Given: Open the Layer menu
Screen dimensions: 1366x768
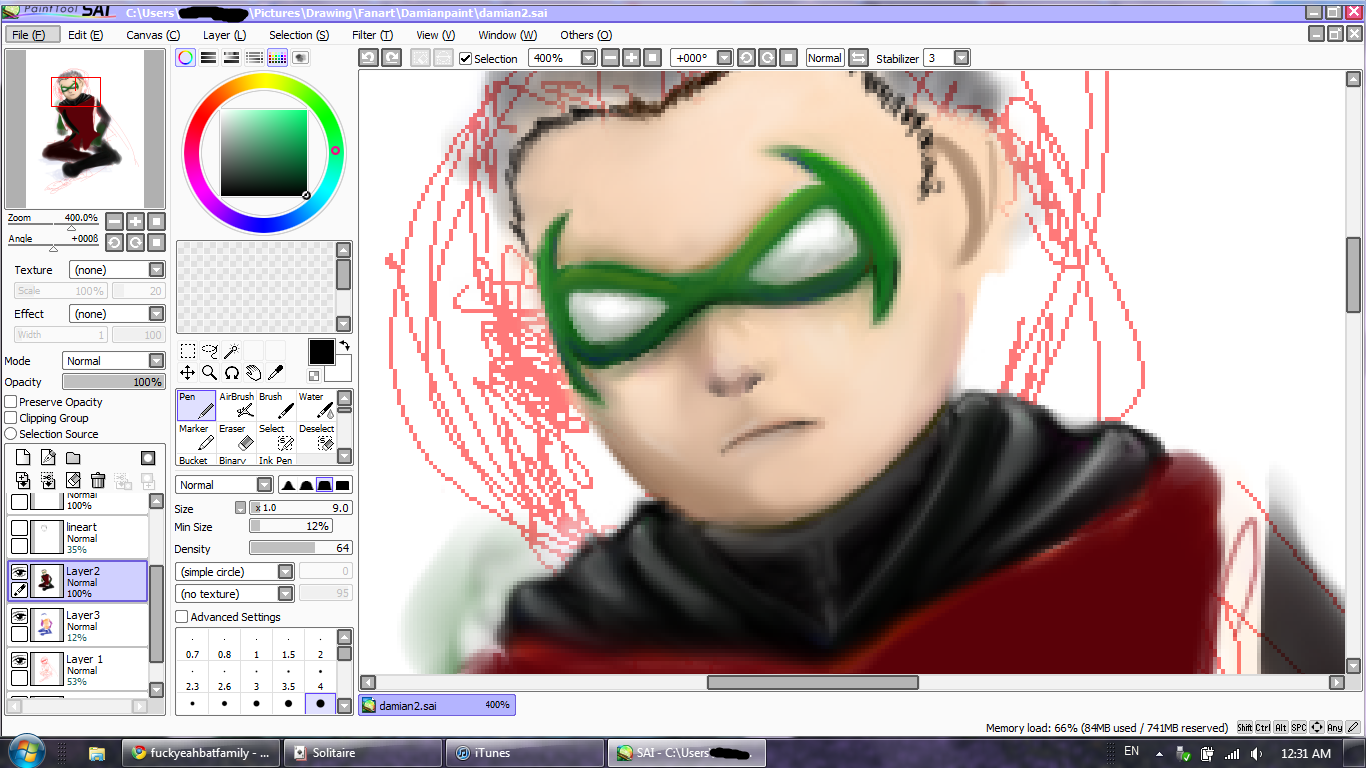Looking at the screenshot, I should tap(224, 35).
